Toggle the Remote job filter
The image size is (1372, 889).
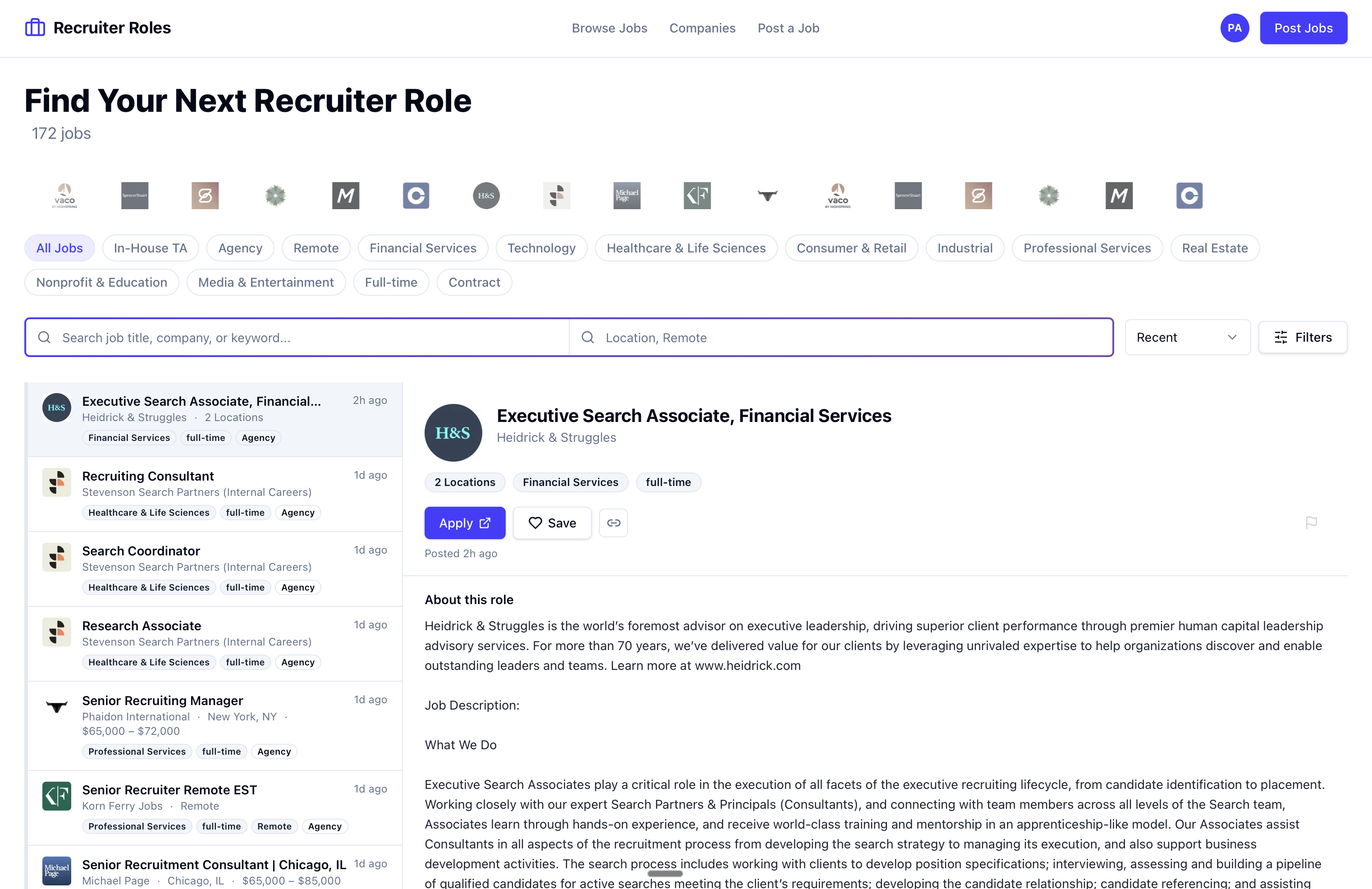316,247
